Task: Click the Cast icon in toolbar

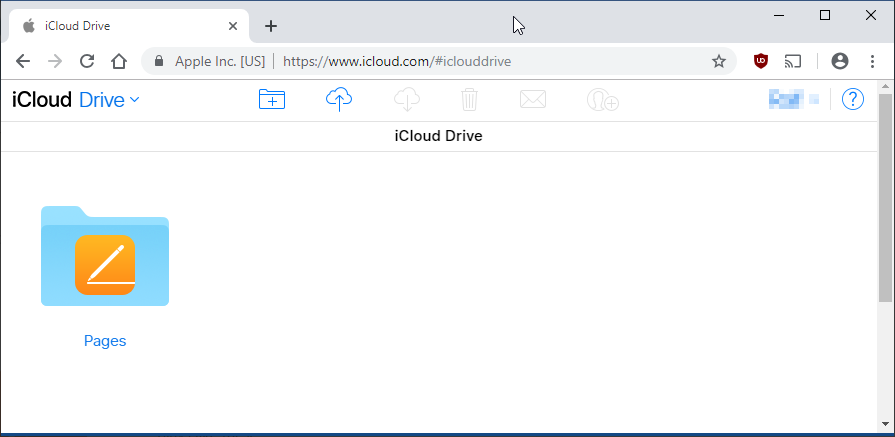Action: pyautogui.click(x=793, y=61)
